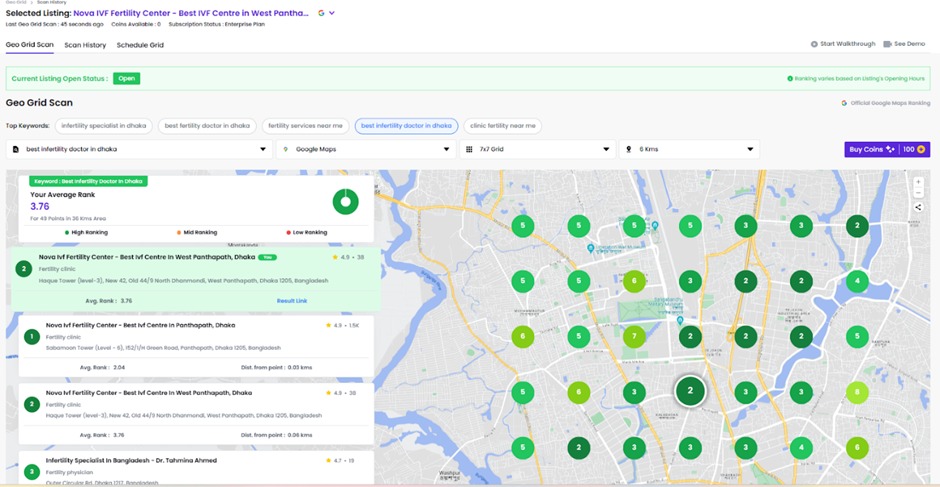Click rank badge 1 on Panthapath listing
This screenshot has height=487, width=940.
click(x=31, y=336)
